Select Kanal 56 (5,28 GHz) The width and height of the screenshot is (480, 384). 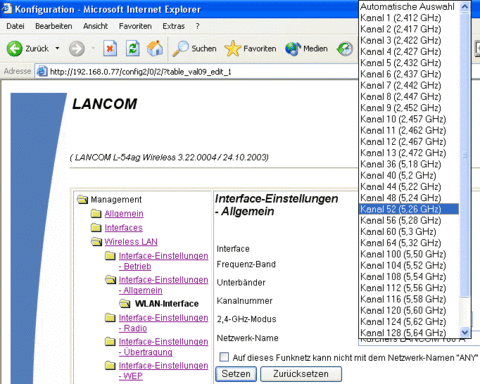click(x=409, y=220)
